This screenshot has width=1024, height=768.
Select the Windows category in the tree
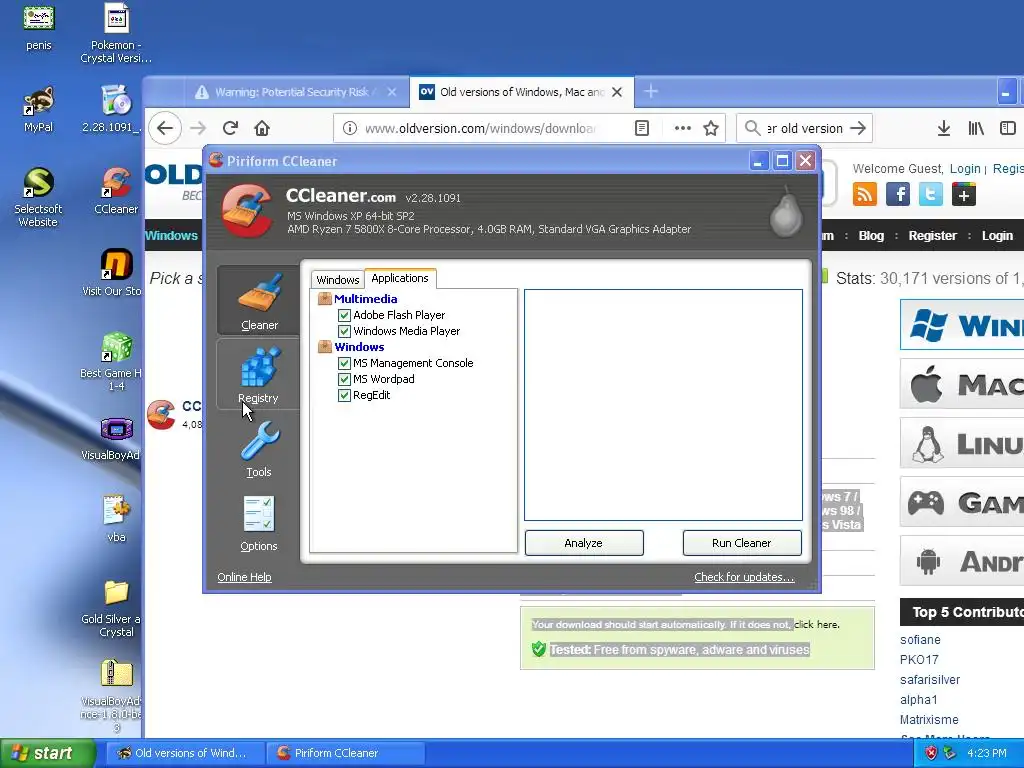pos(359,347)
